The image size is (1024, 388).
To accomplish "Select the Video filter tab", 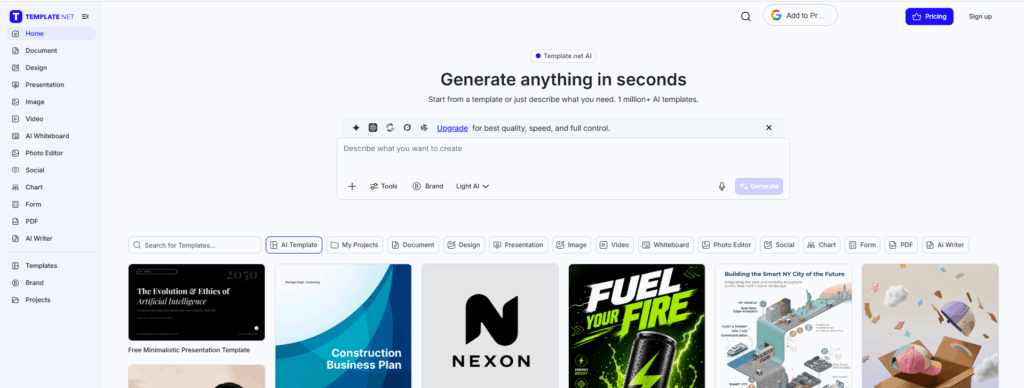I will (615, 245).
